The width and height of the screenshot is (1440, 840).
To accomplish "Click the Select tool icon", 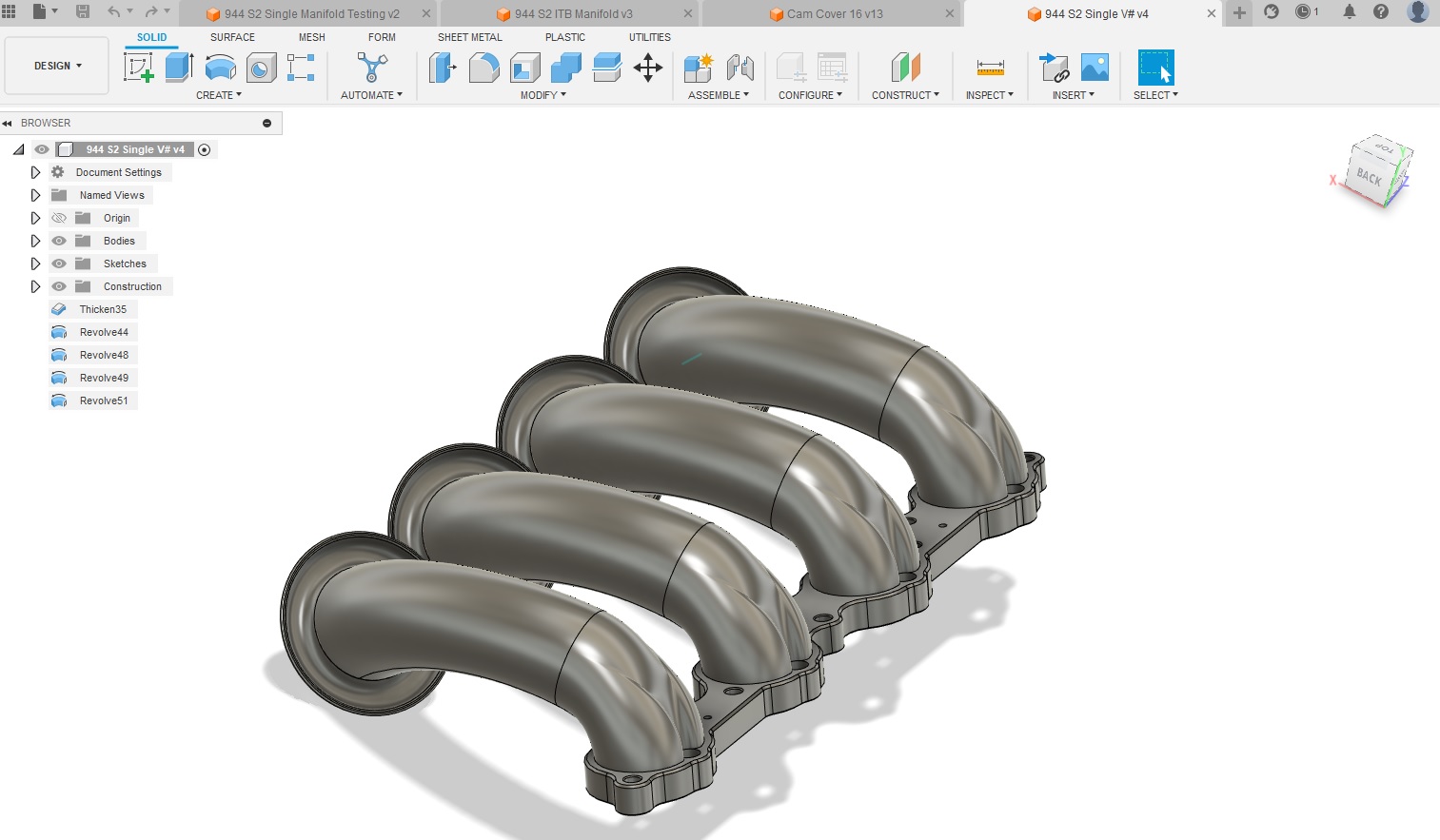I will [1154, 67].
